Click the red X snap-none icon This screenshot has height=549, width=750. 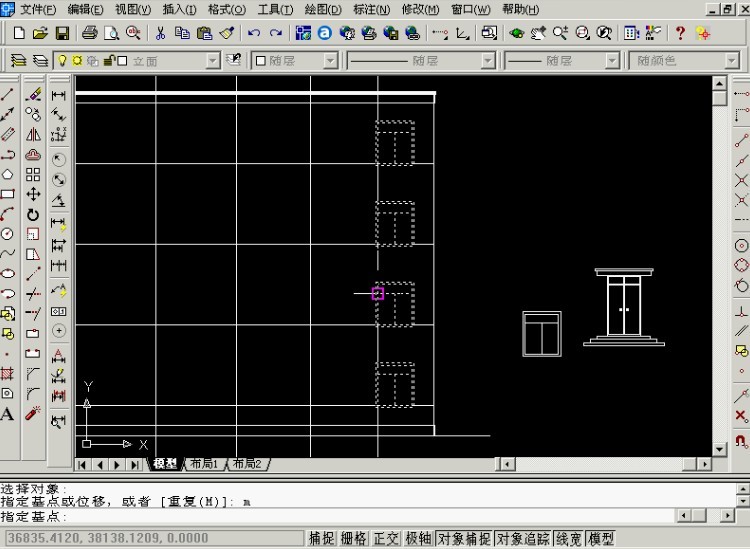coord(741,416)
